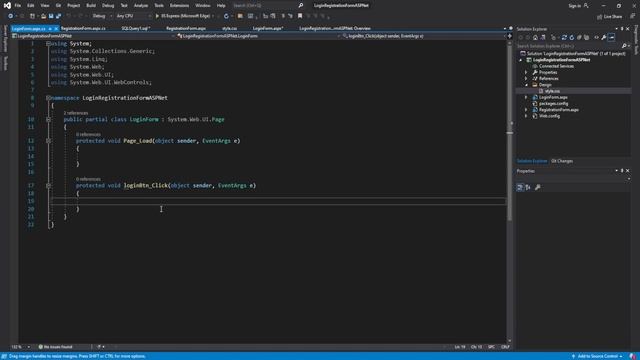
Task: Click the search magnifier icon in title bar
Action: [x=301, y=5]
